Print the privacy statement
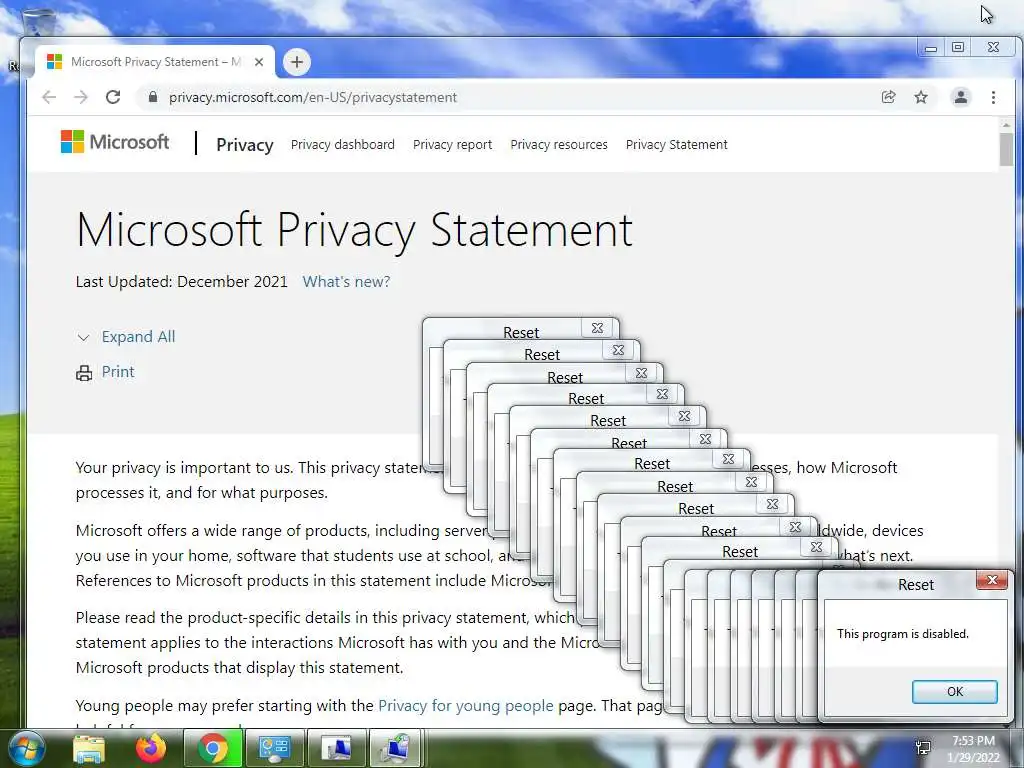Viewport: 1024px width, 768px height. (x=118, y=372)
